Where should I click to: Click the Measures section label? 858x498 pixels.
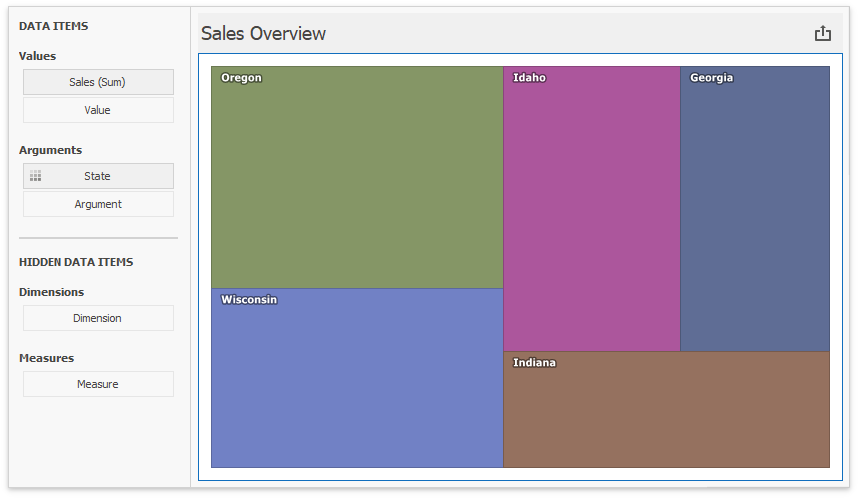tap(47, 358)
